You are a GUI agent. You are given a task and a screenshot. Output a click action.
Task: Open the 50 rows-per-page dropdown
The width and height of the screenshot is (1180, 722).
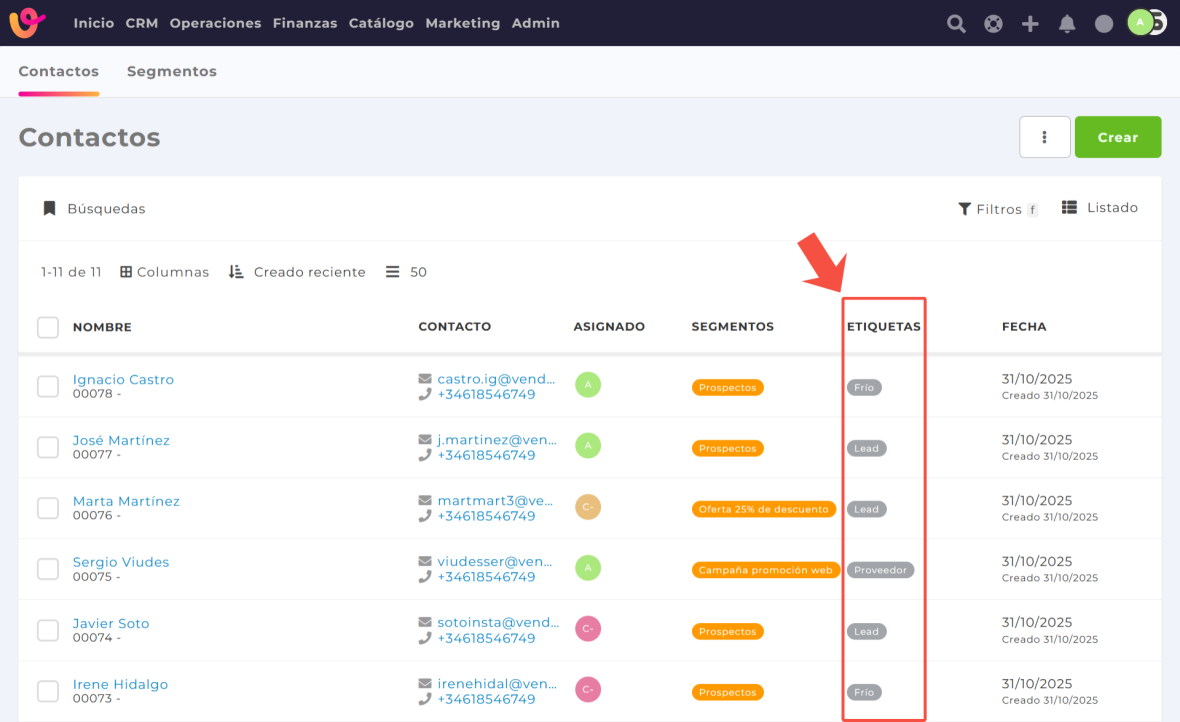(x=407, y=272)
